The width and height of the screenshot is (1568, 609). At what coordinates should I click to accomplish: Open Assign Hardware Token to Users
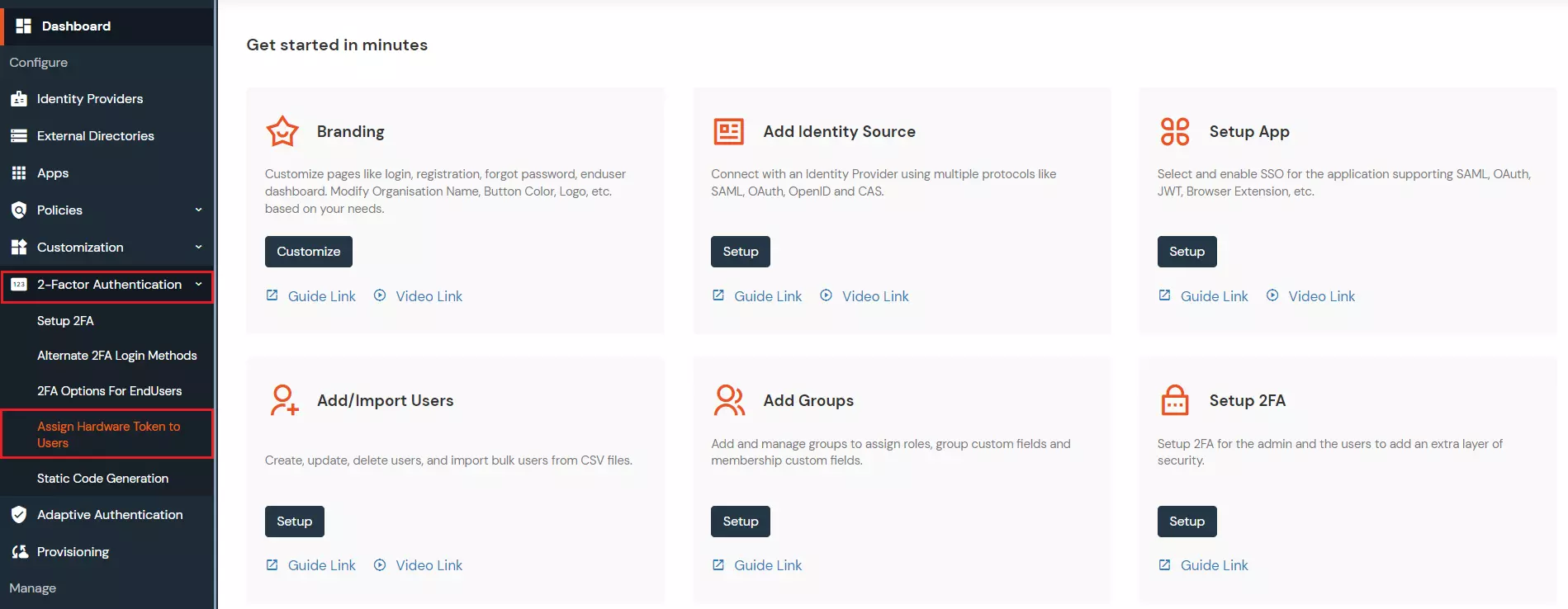tap(108, 434)
